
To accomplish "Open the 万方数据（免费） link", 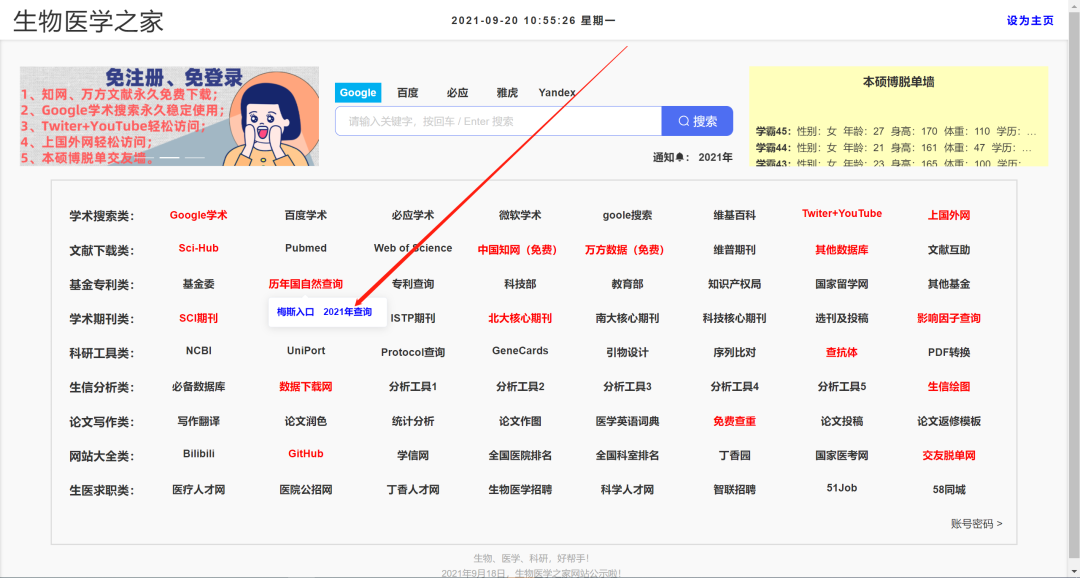I will click(627, 249).
